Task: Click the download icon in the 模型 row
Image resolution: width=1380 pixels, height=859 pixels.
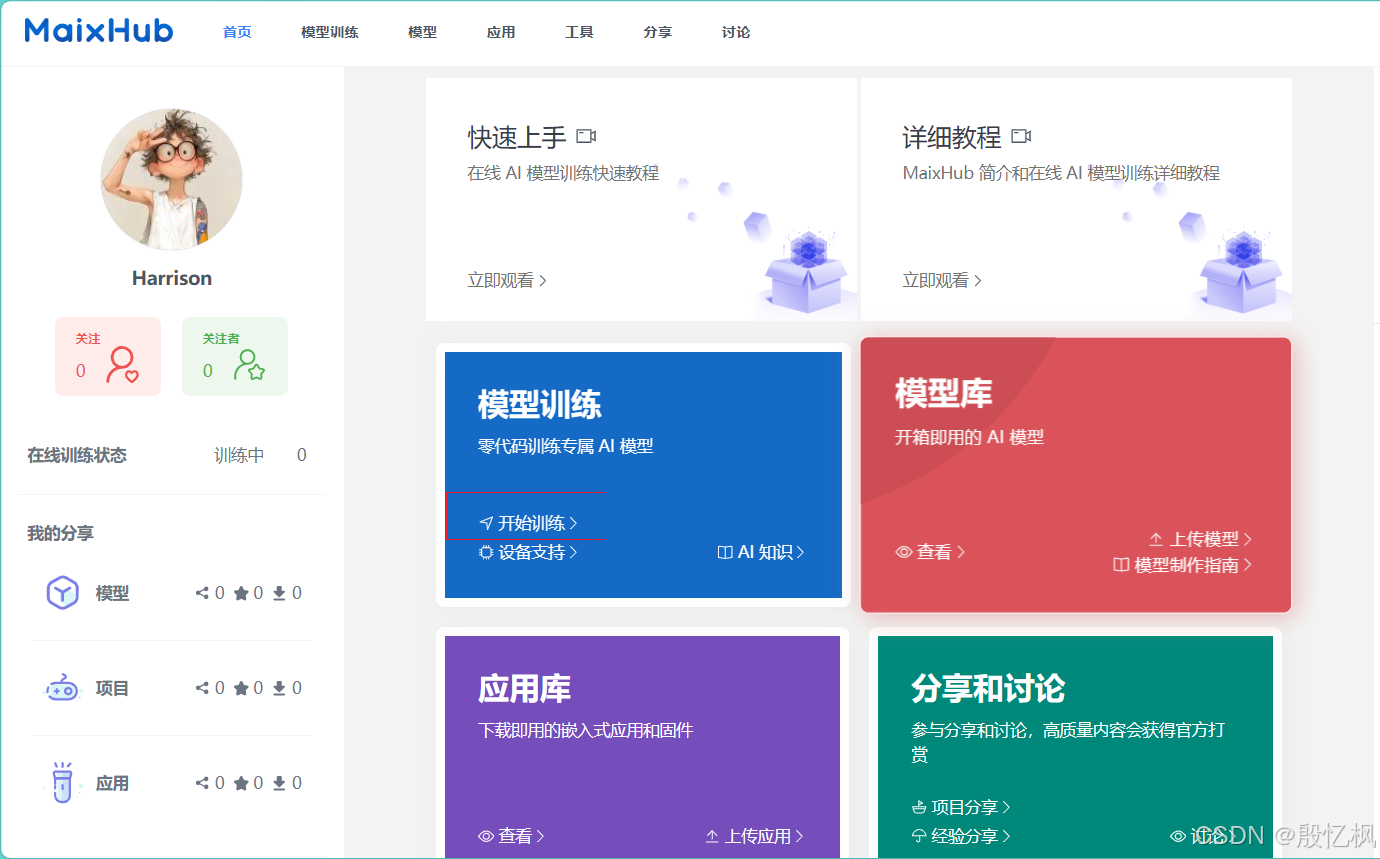Action: tap(279, 593)
